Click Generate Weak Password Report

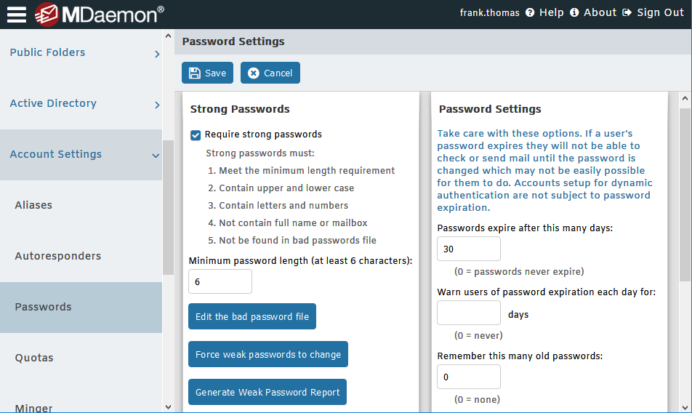(267, 392)
